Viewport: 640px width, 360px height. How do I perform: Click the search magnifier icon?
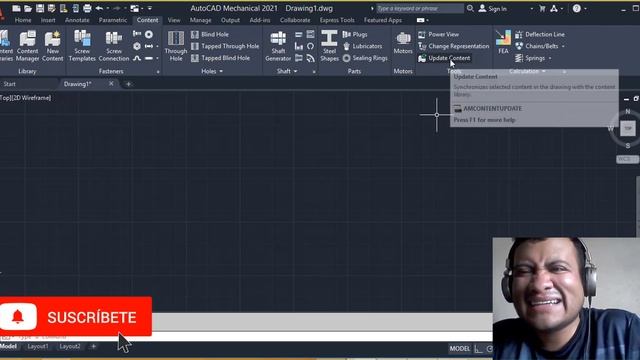[470, 8]
